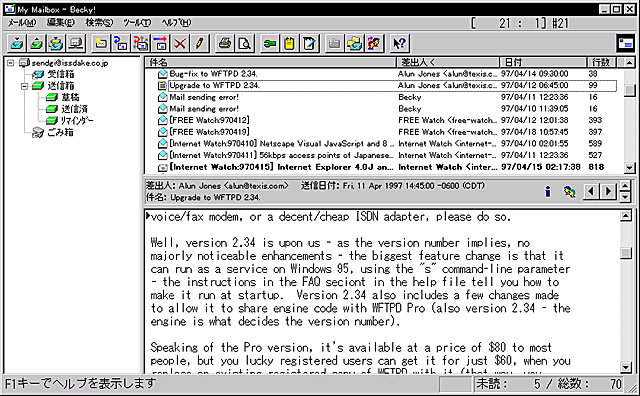
Task: Select the ごみ箱 trash folder
Action: pos(60,132)
